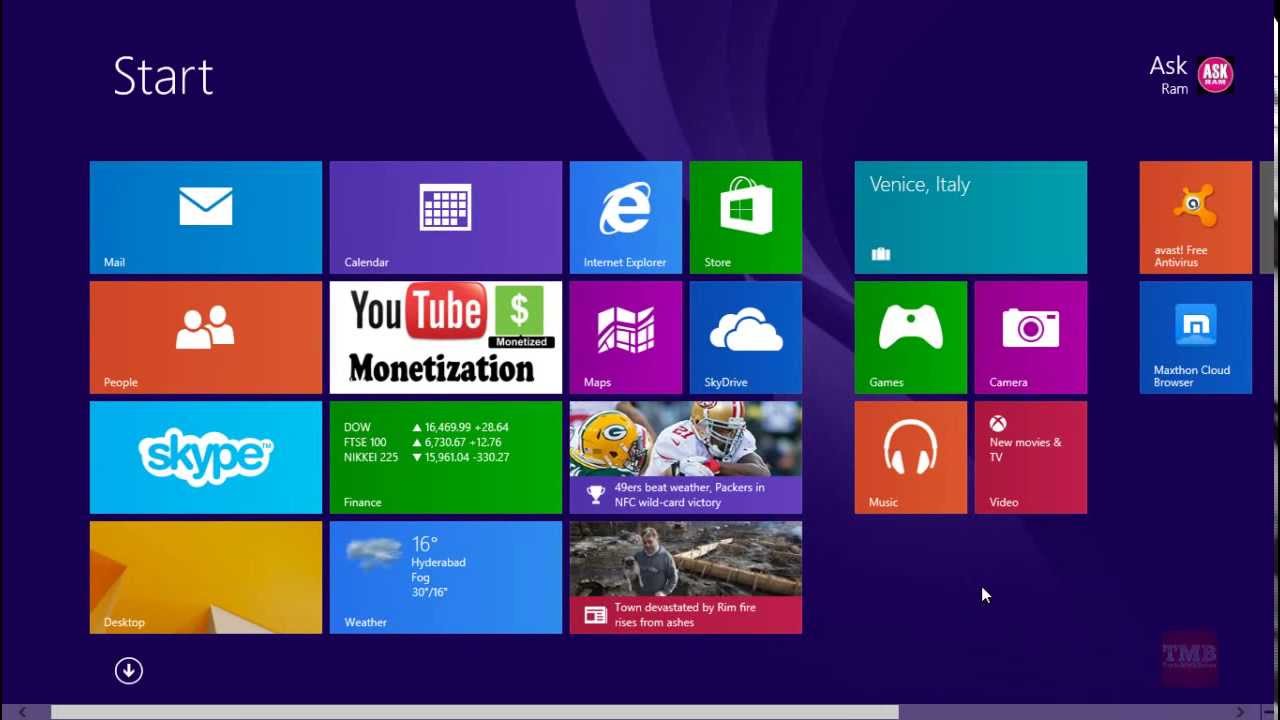Click the NIKKEI 225 index row
1280x720 pixels.
pyautogui.click(x=426, y=457)
